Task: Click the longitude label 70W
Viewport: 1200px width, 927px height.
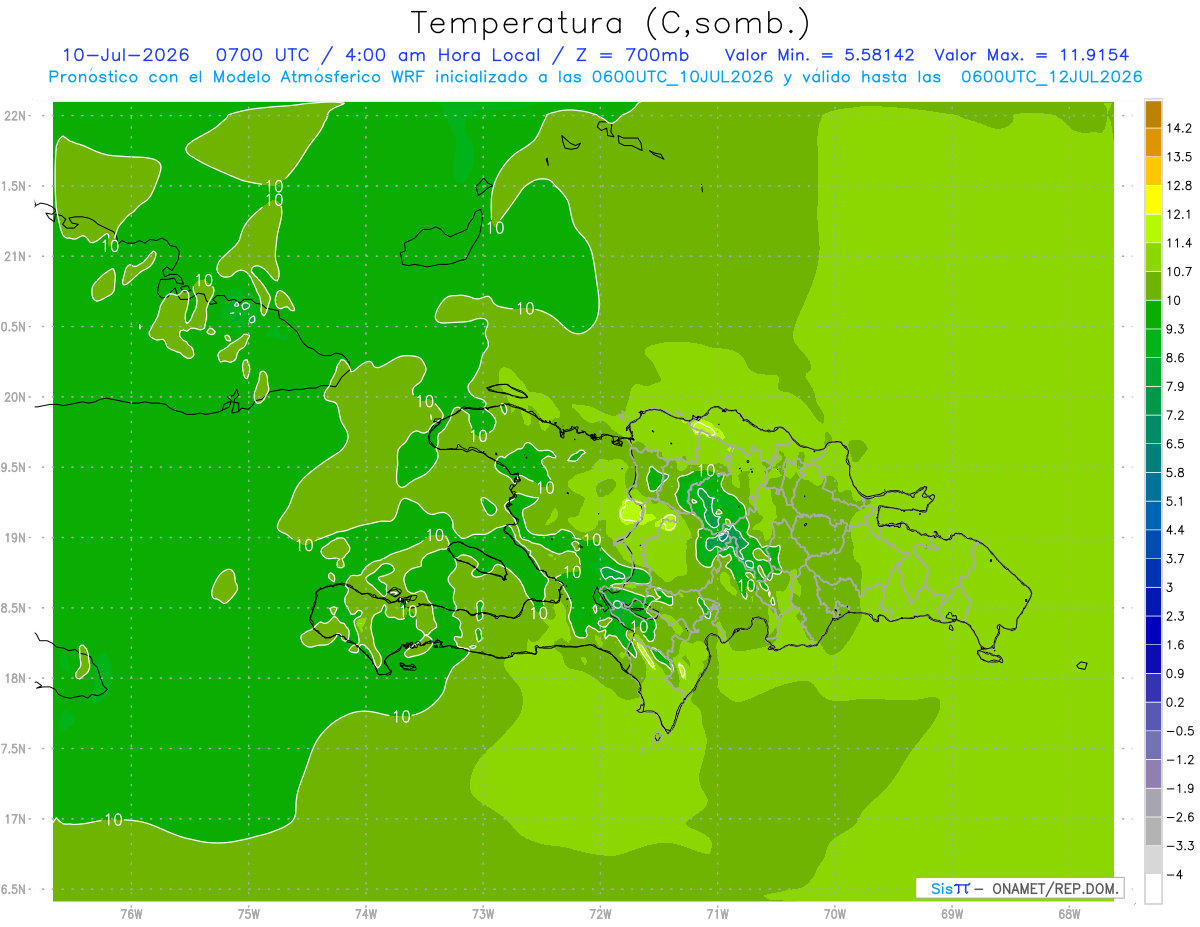Action: (x=835, y=914)
